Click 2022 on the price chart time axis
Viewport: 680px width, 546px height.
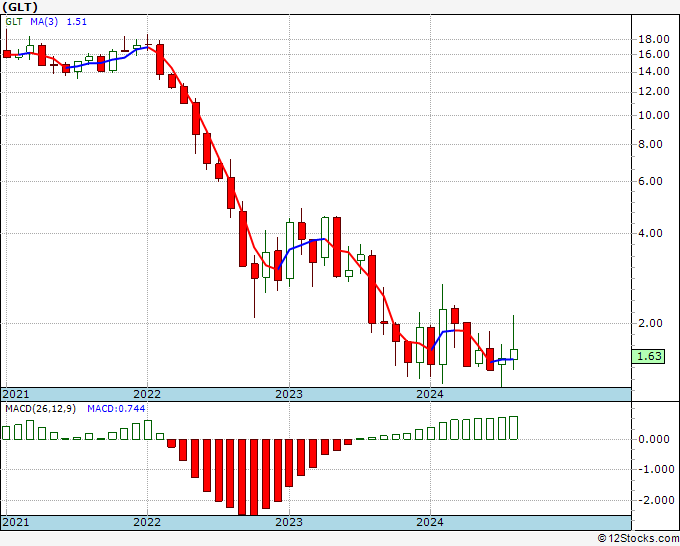tap(147, 394)
